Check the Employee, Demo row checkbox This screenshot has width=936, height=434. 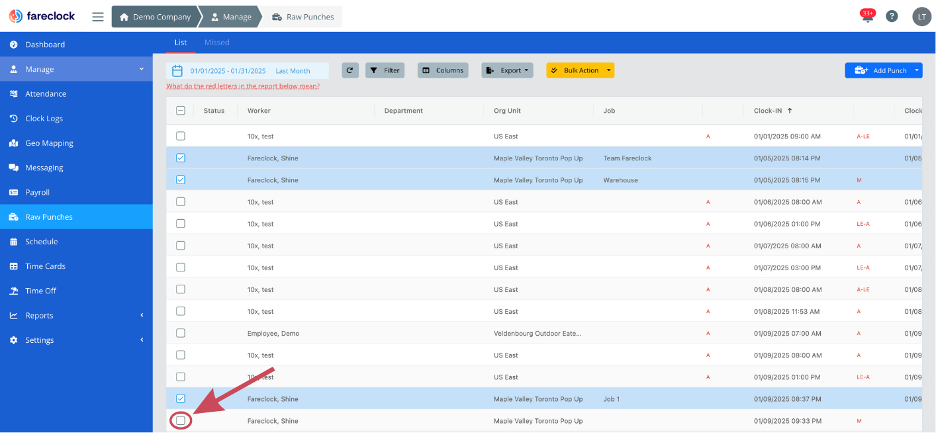point(181,333)
